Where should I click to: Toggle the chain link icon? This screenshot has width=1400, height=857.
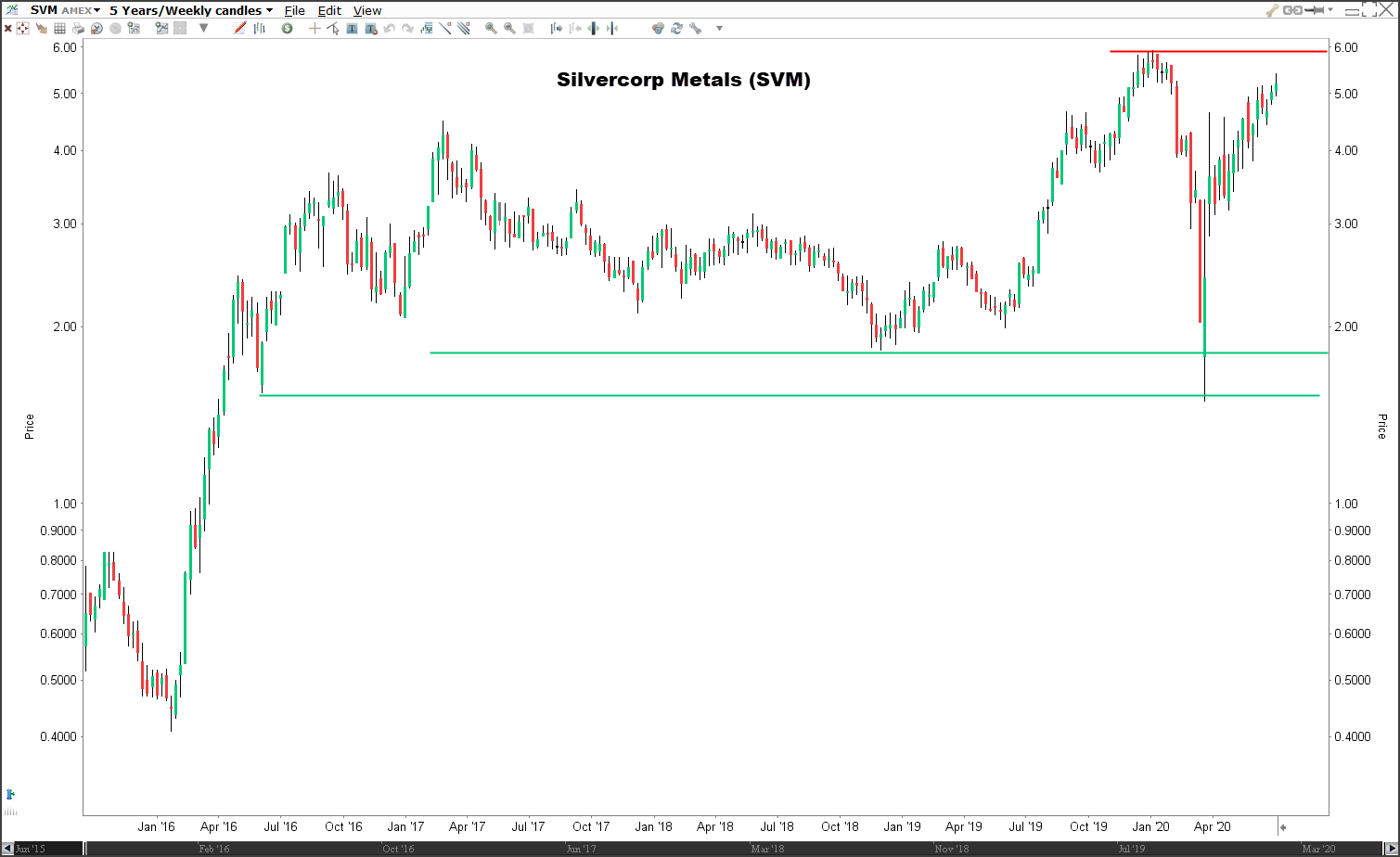click(x=1292, y=10)
